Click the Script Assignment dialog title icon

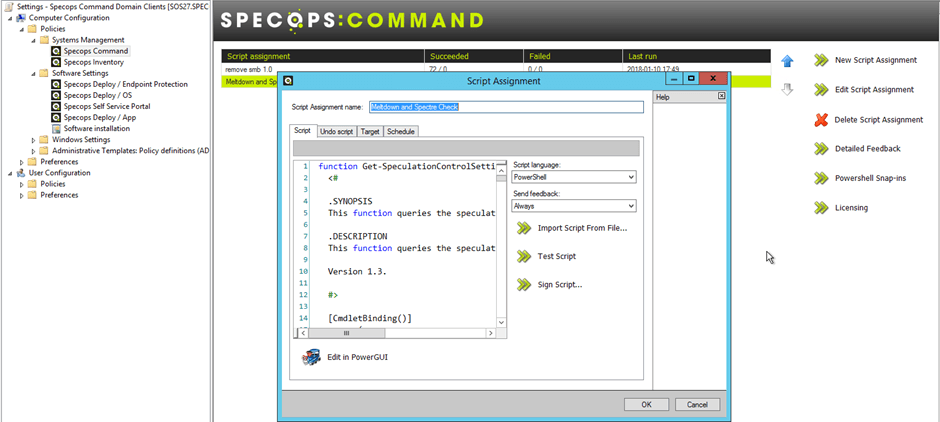point(288,80)
